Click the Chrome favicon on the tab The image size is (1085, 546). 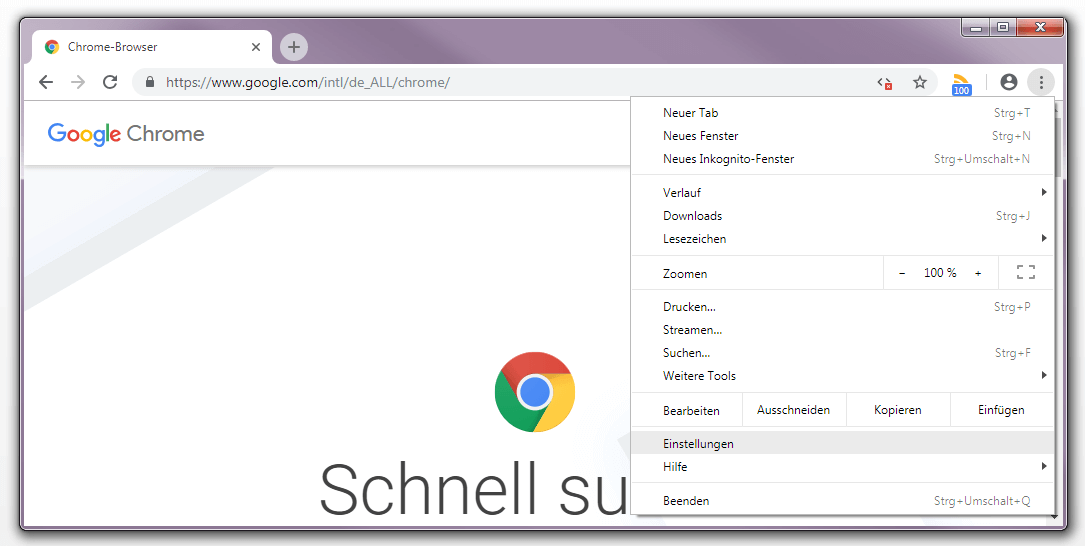51,47
